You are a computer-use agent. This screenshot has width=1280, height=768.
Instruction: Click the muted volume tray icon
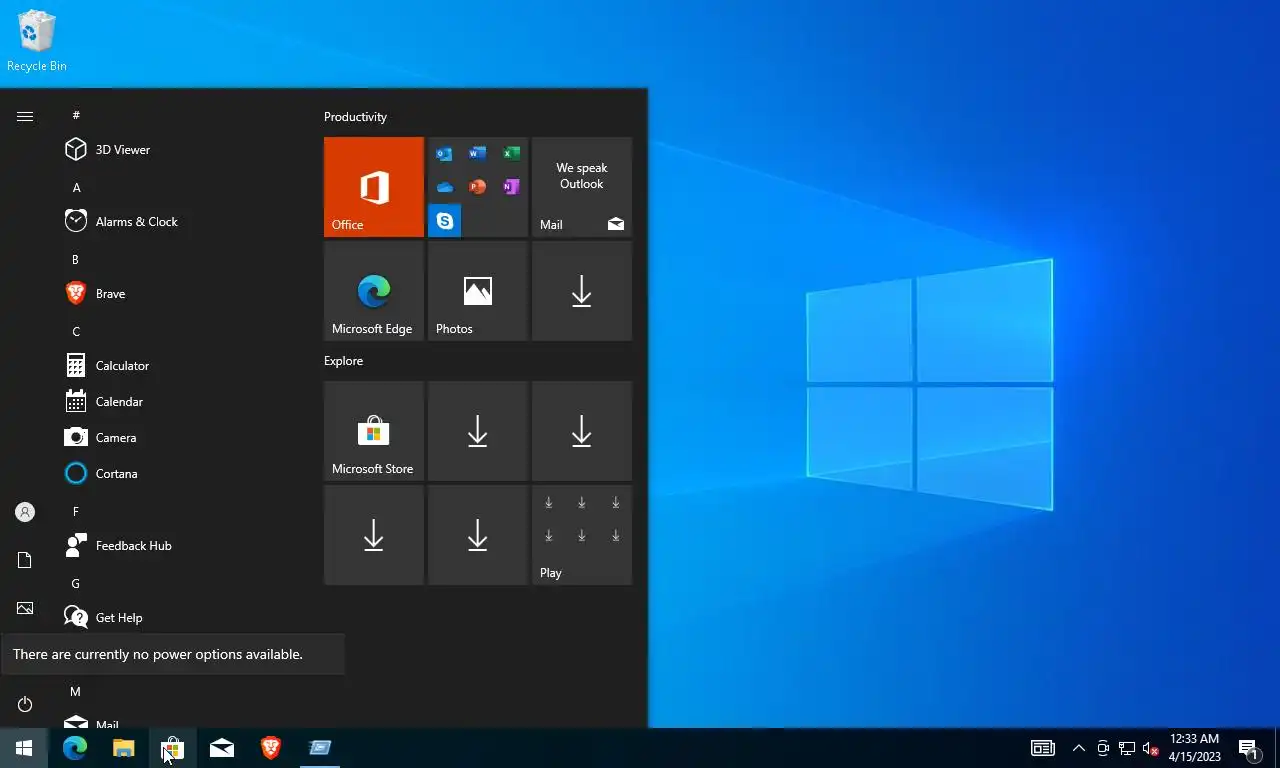click(x=1151, y=748)
